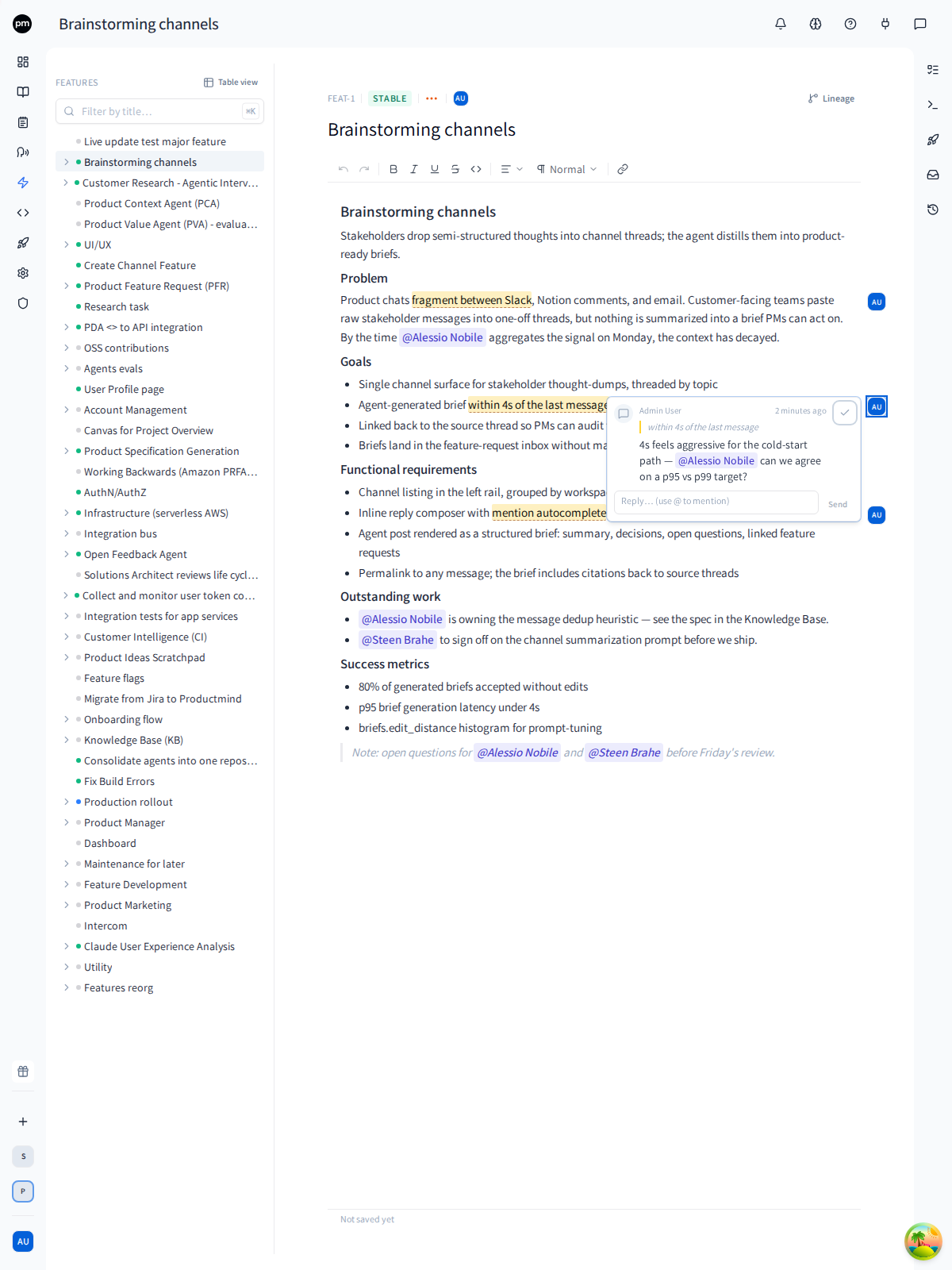Toggle bold formatting
The image size is (952, 1270).
393,169
